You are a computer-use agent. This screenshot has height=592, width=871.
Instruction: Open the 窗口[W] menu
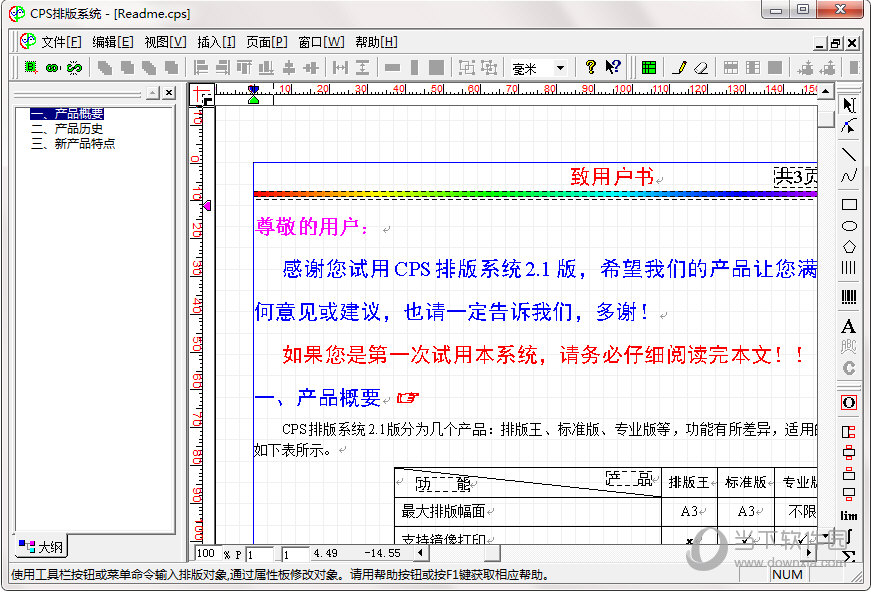pyautogui.click(x=321, y=42)
